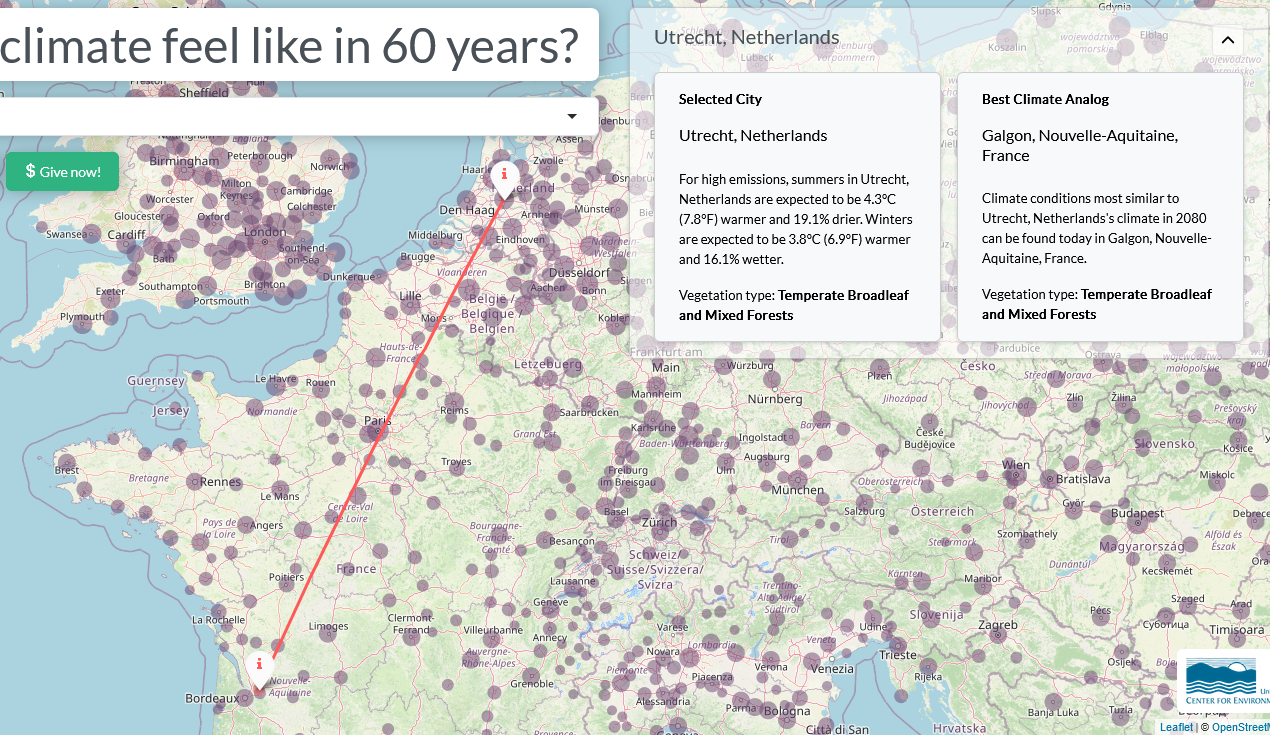
Task: Collapse the Utrecht info panel with chevron
Action: (1227, 40)
